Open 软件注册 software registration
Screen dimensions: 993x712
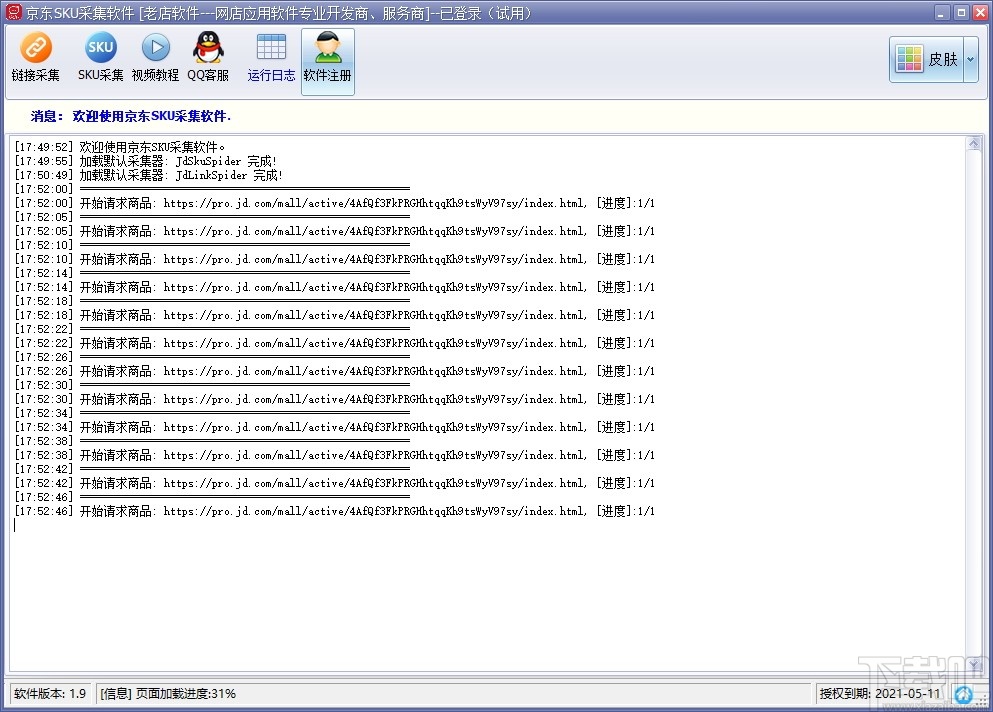coord(327,61)
